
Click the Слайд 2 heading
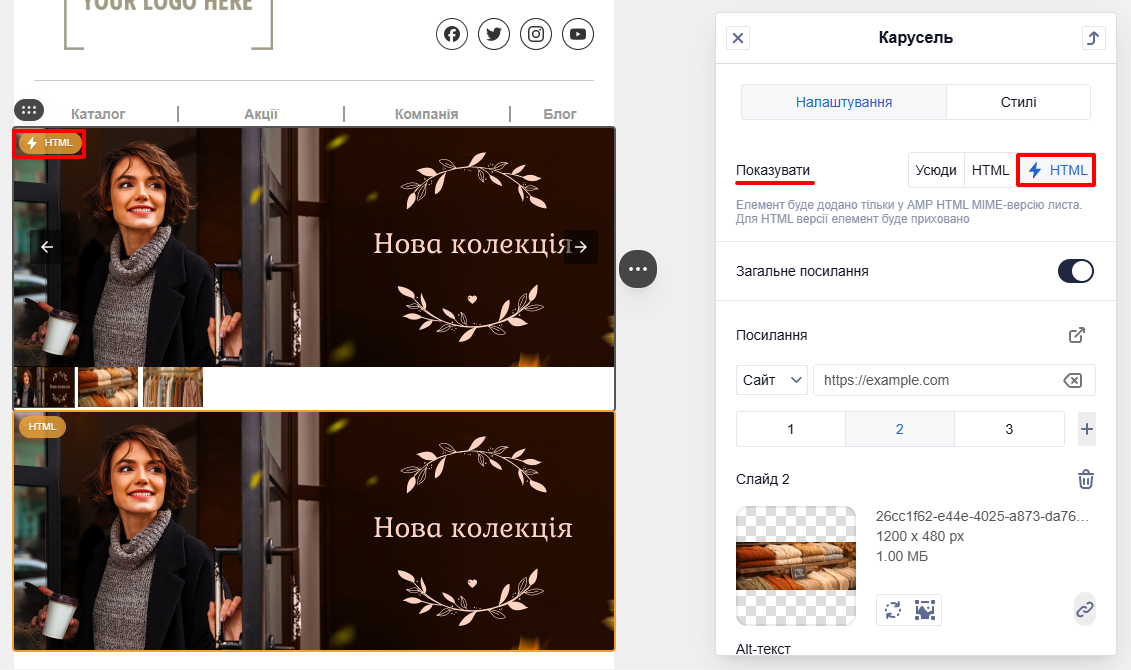click(762, 479)
